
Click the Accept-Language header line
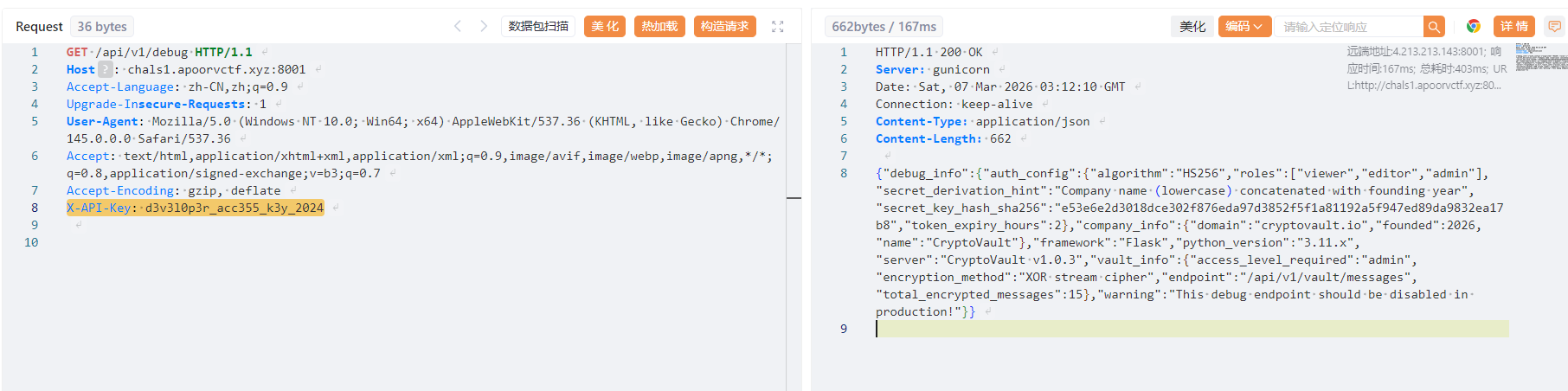click(x=177, y=87)
